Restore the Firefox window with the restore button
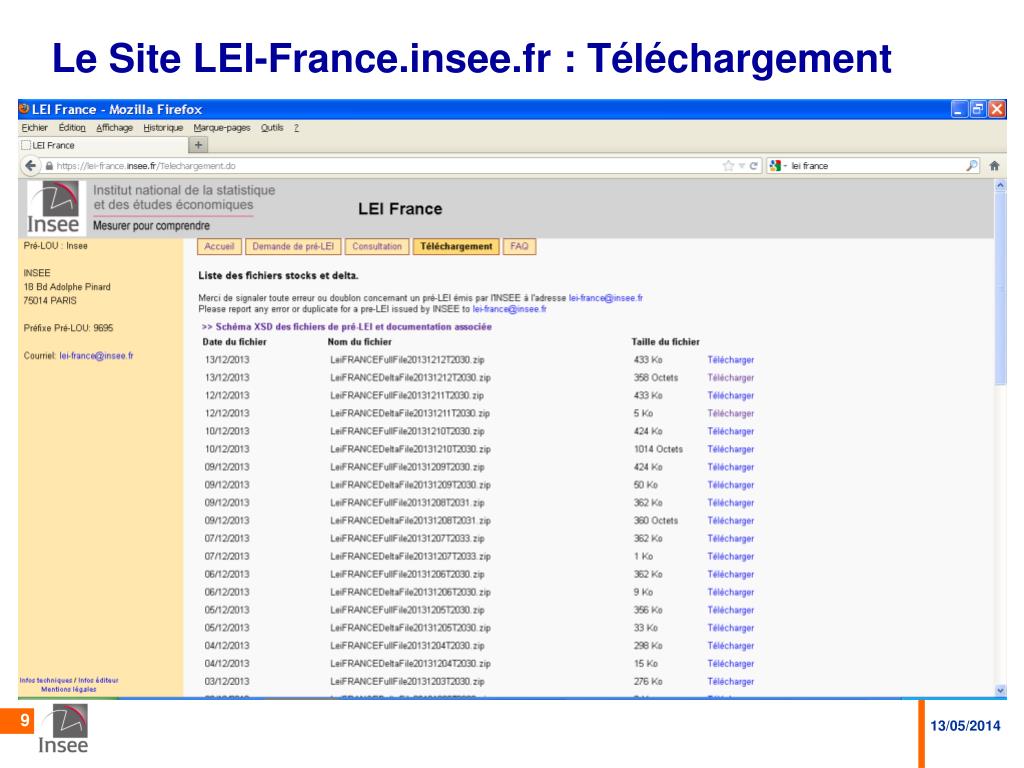 click(977, 109)
